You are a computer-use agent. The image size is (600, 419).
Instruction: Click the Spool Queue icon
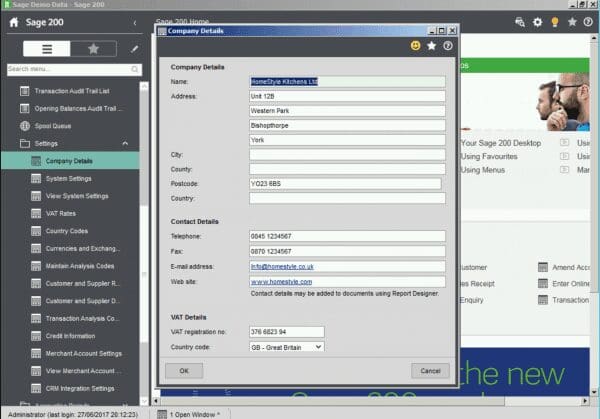pyautogui.click(x=25, y=126)
